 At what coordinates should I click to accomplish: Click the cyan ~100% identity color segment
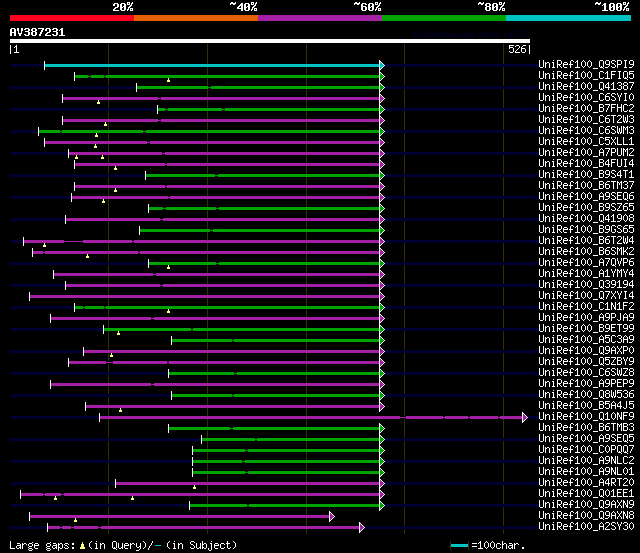pyautogui.click(x=569, y=18)
